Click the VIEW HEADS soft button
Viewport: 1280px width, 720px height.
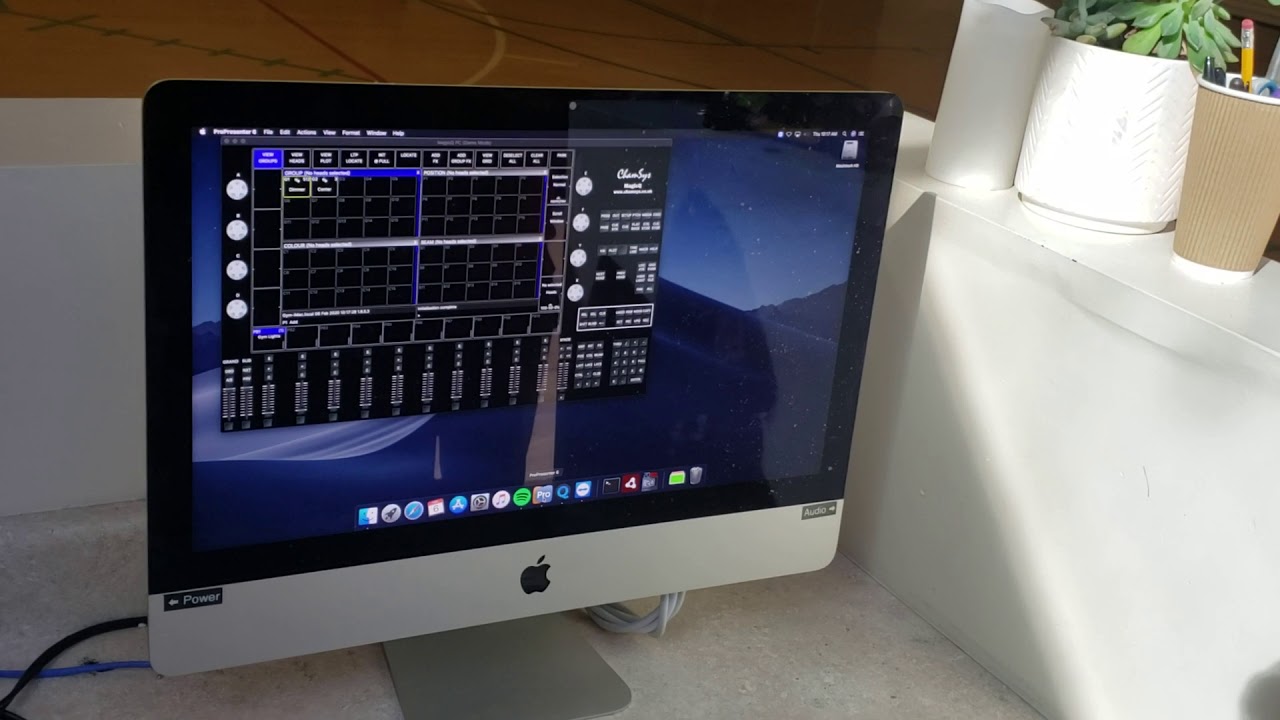coord(297,158)
